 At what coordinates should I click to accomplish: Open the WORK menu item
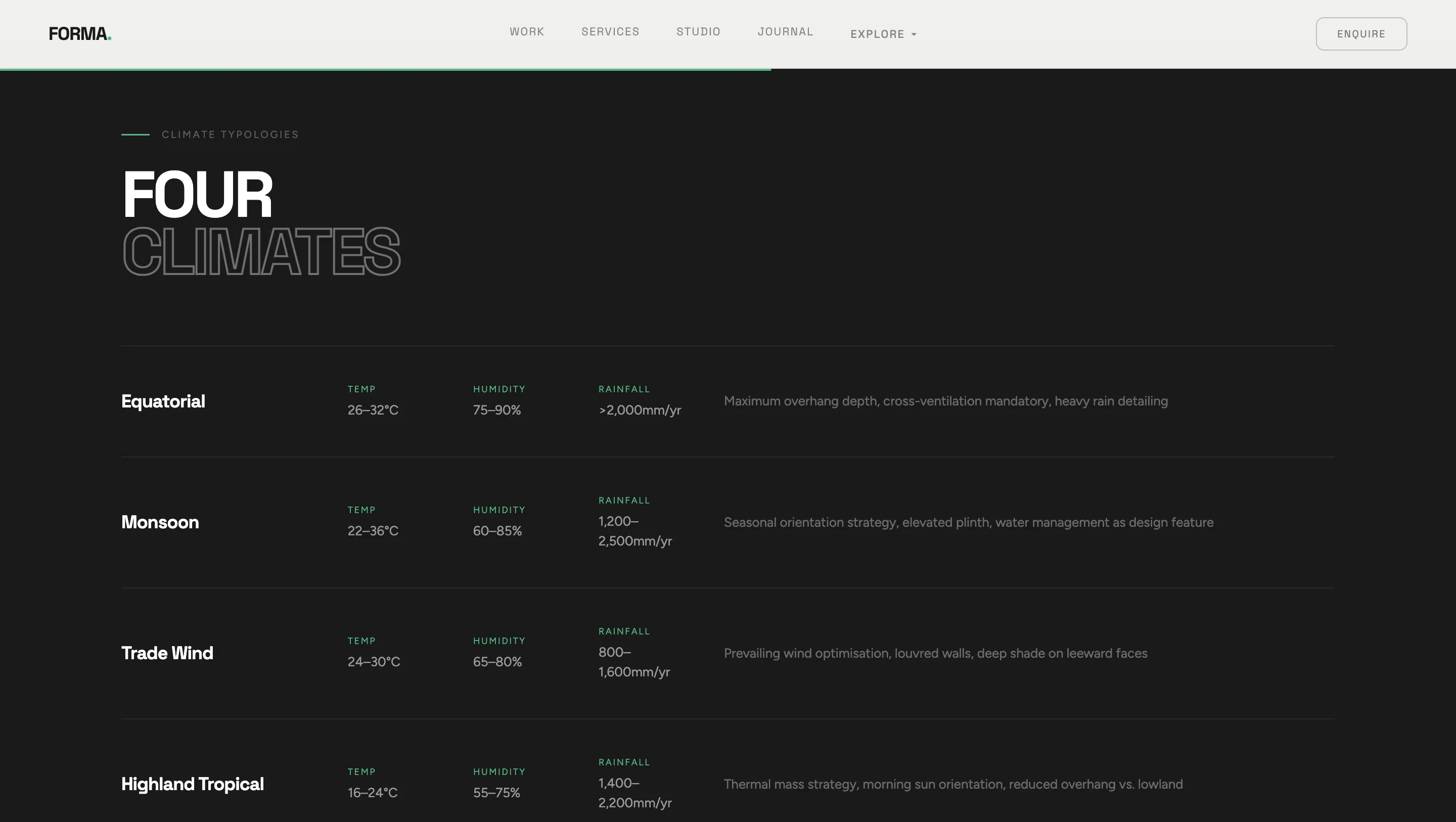pos(526,32)
